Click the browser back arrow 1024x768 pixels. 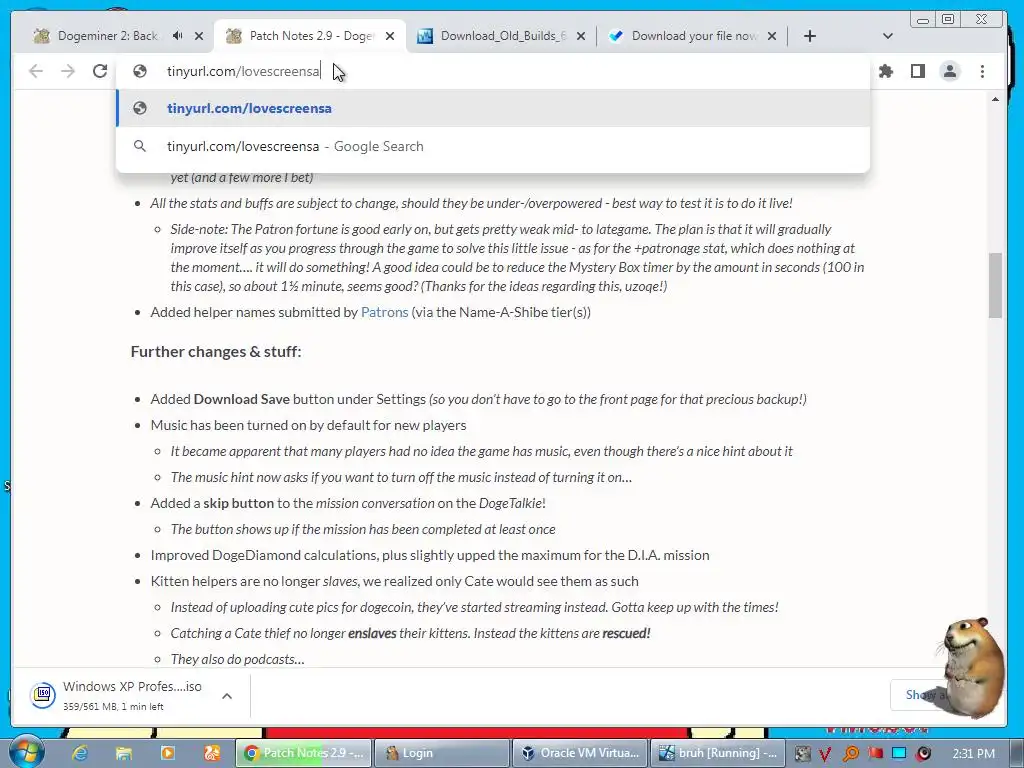click(36, 71)
